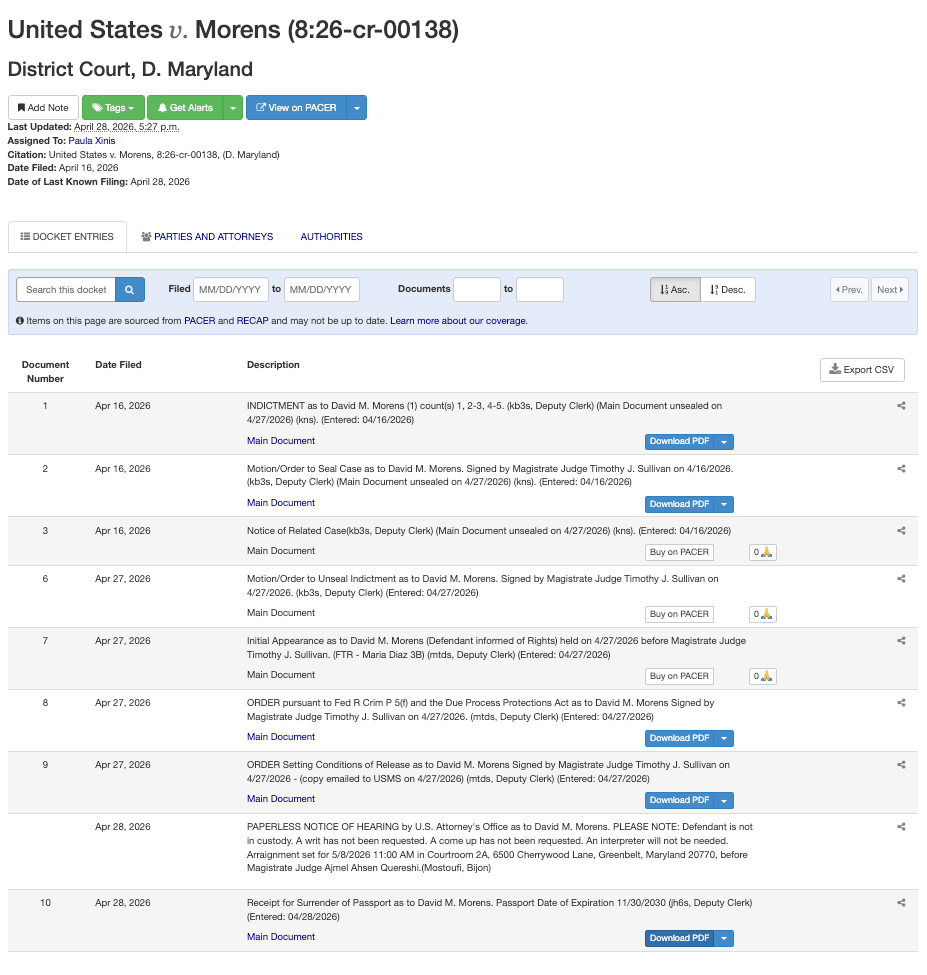This screenshot has width=927, height=975.
Task: Open the Authorities tab
Action: tap(331, 237)
